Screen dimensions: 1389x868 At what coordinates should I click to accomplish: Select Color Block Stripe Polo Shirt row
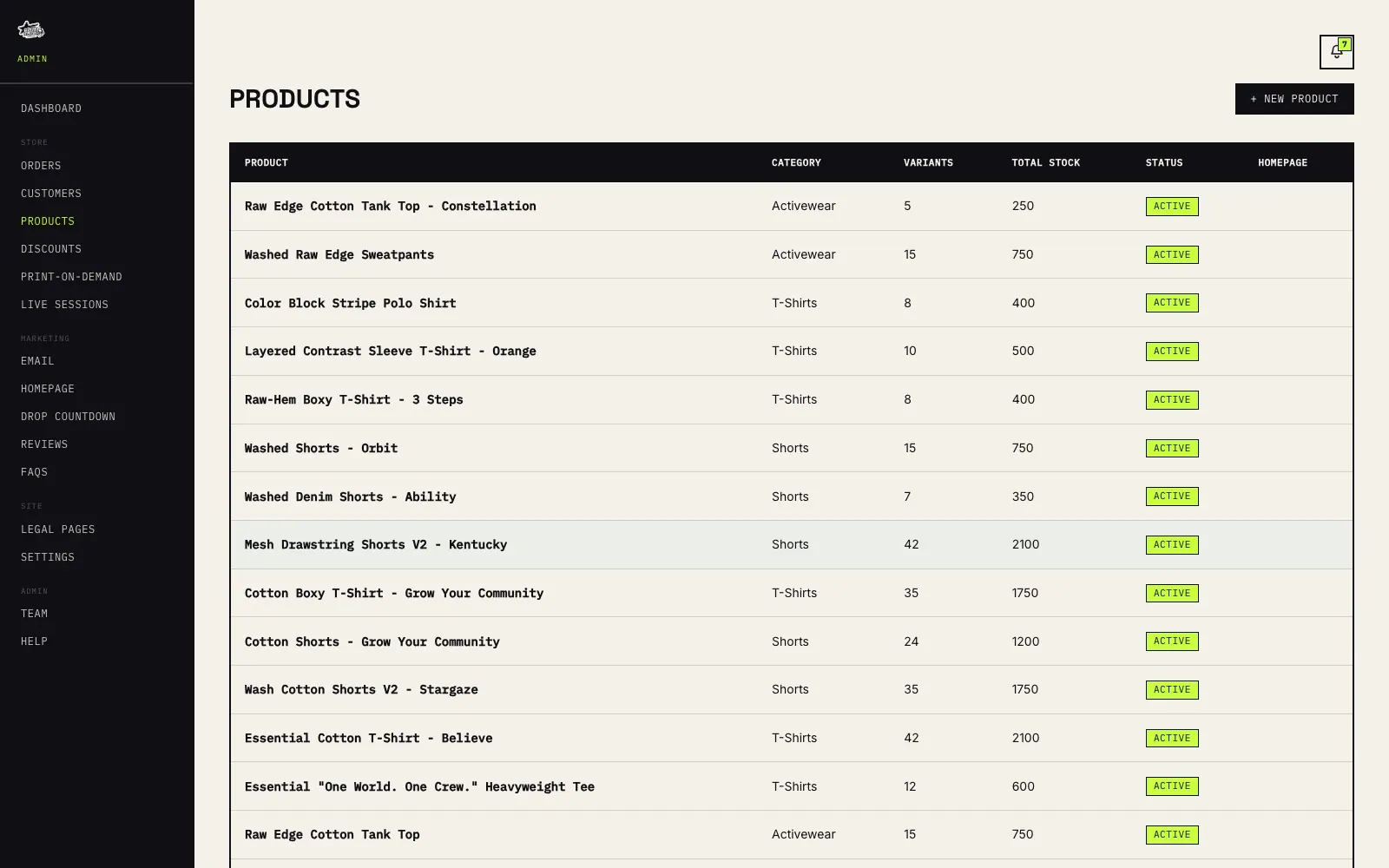coord(791,303)
